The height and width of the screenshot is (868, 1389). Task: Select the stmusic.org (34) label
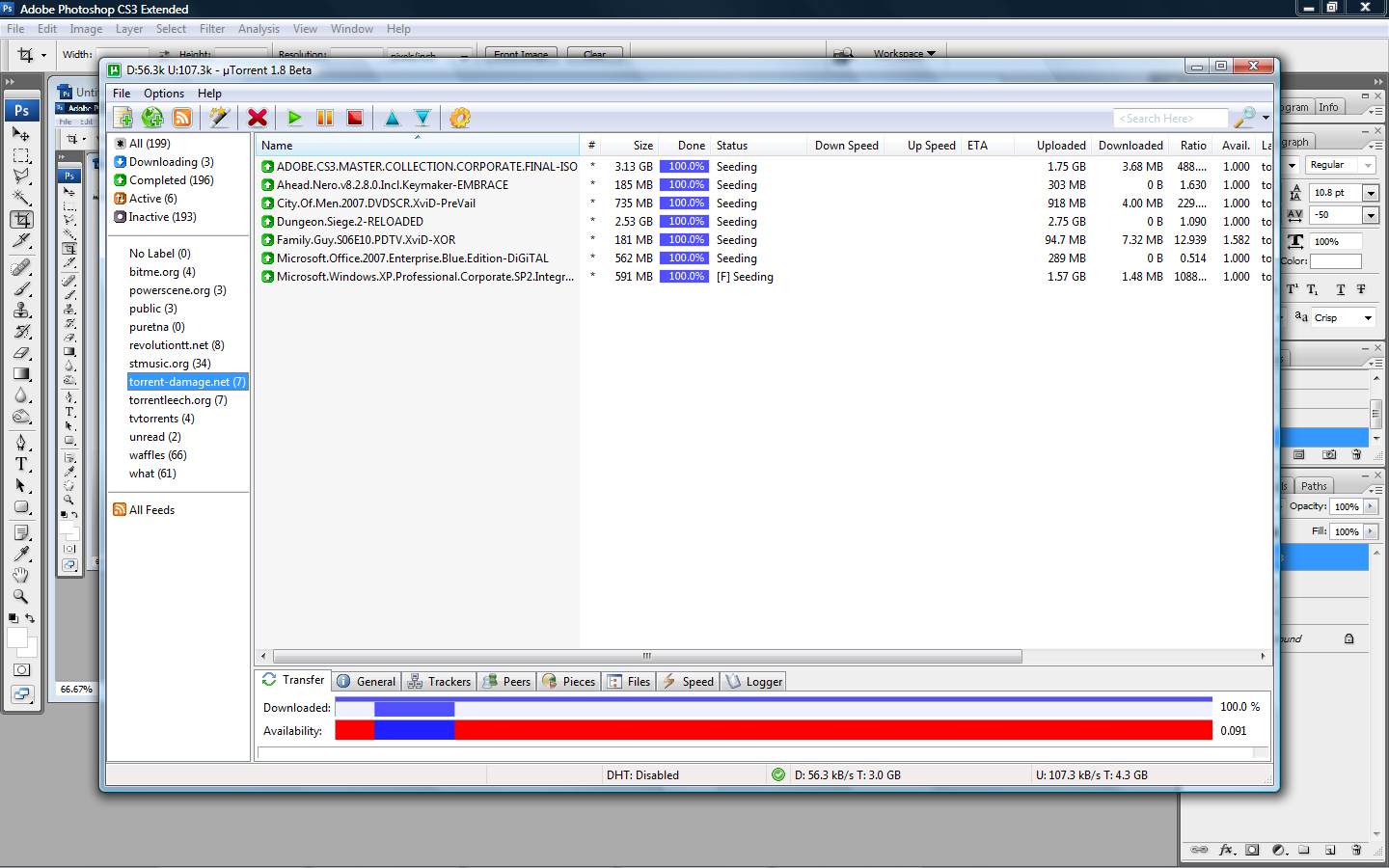pyautogui.click(x=170, y=364)
